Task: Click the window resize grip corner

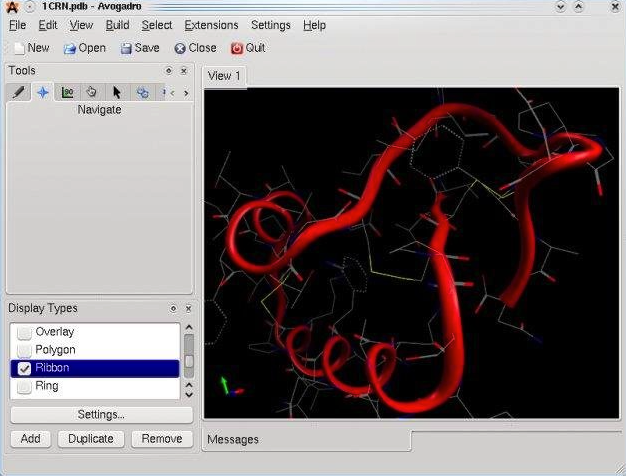Action: (620, 470)
